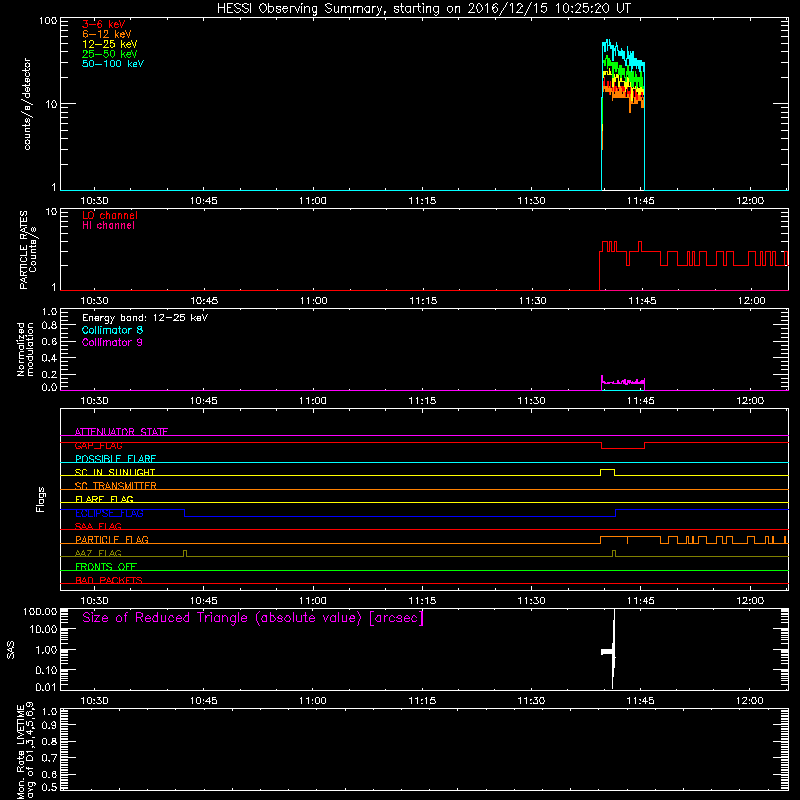Select the ATTENUATOR_STATE flag label
Screen dimensions: 800x800
tap(121, 432)
